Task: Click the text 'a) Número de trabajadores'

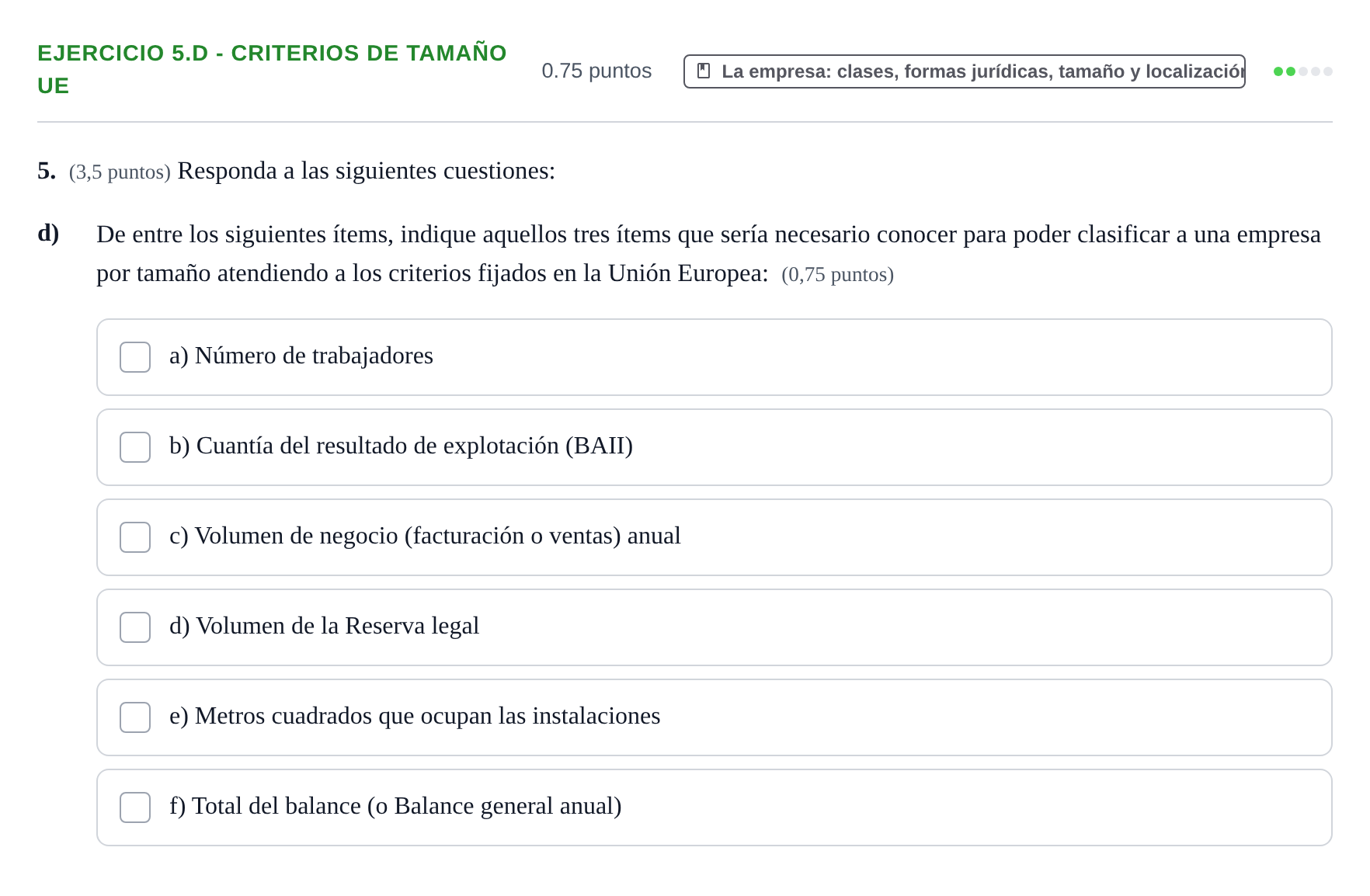Action: tap(301, 356)
